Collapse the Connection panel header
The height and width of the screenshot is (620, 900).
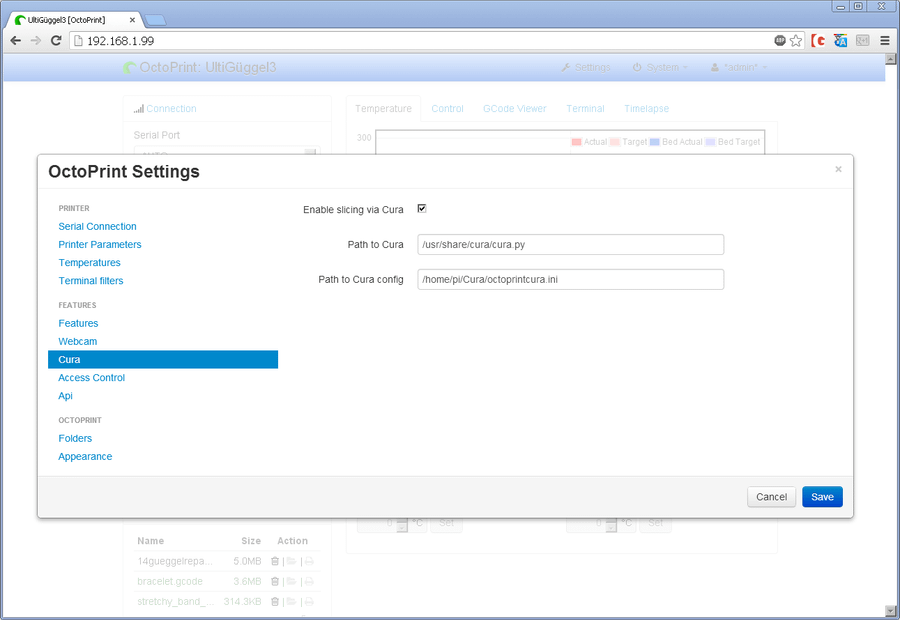pyautogui.click(x=171, y=108)
